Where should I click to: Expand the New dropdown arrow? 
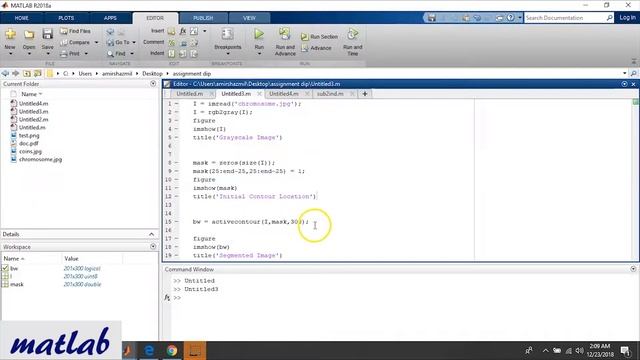(x=10, y=54)
